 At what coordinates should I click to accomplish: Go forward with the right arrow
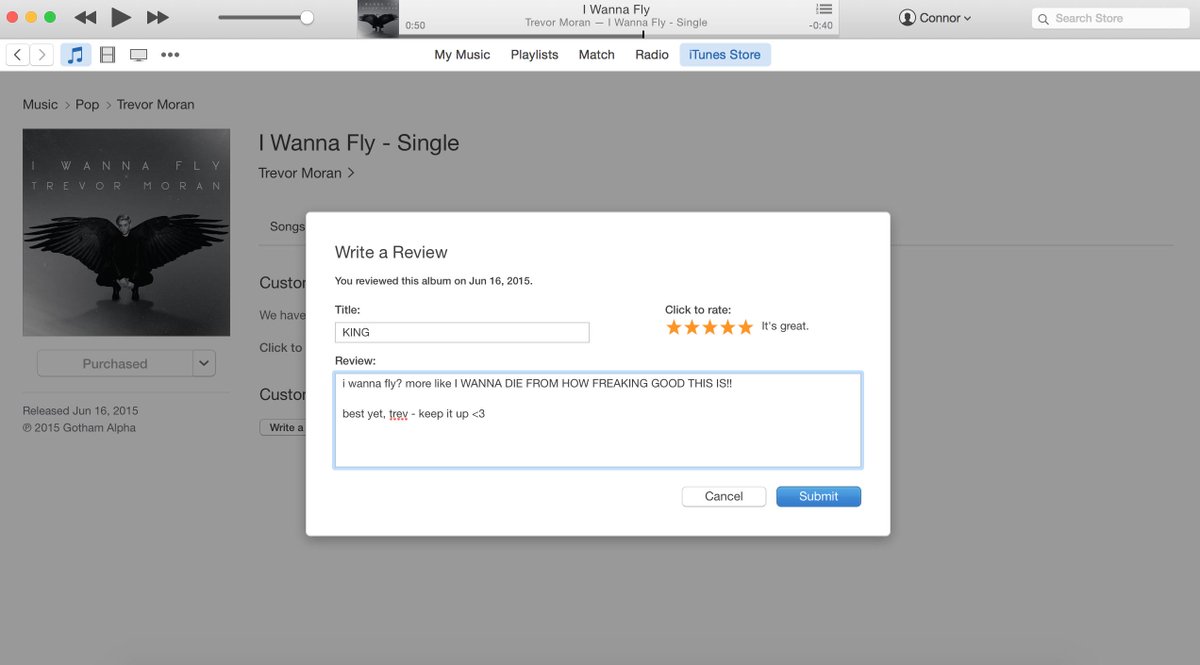click(x=41, y=55)
